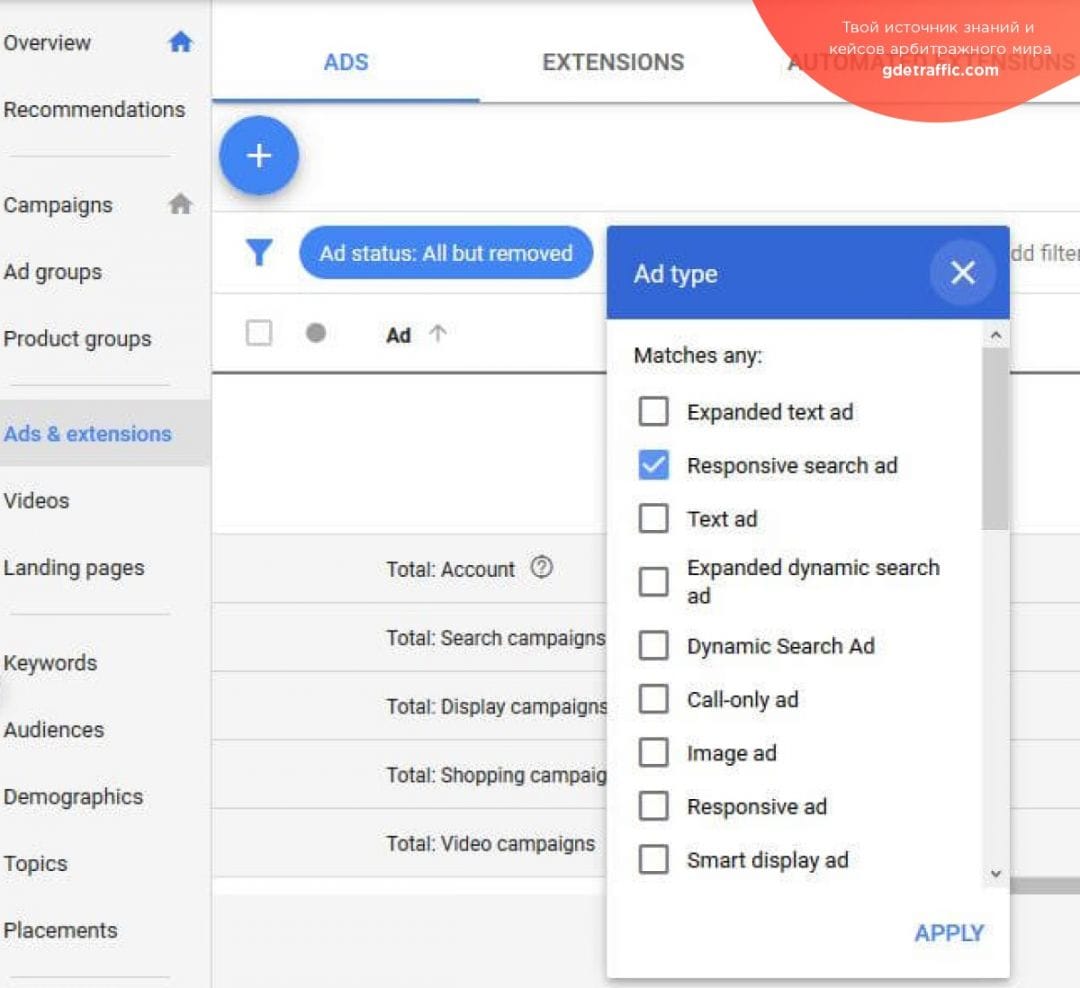The width and height of the screenshot is (1080, 988).
Task: Click the blue plus button to create ad
Action: (259, 156)
